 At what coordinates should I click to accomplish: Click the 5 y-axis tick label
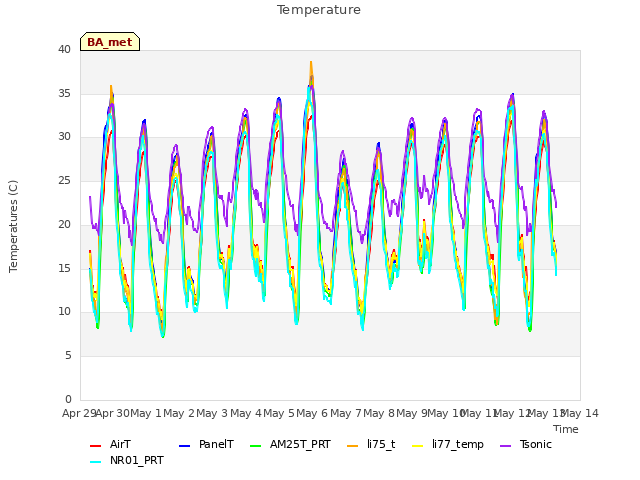click(68, 356)
